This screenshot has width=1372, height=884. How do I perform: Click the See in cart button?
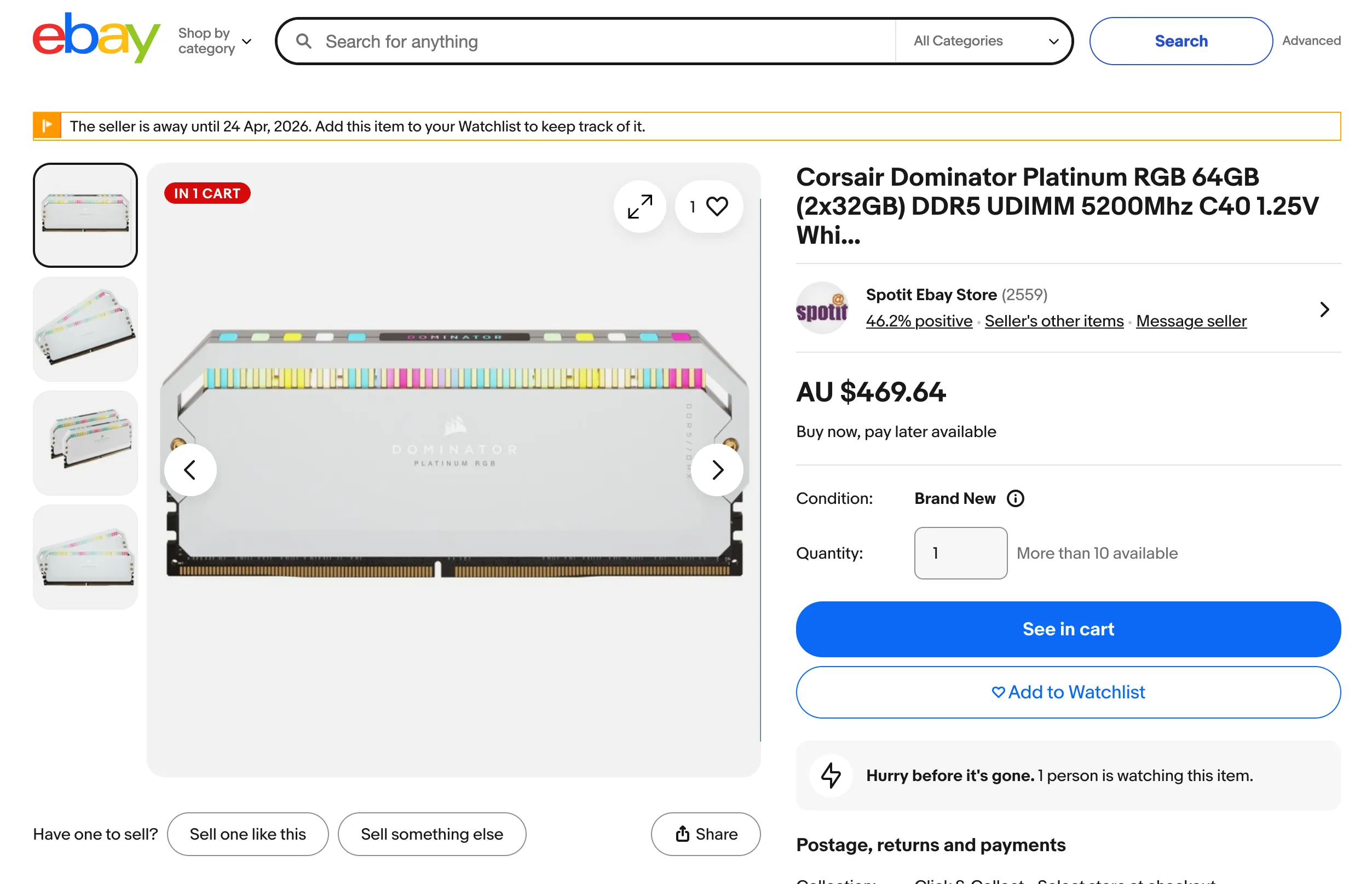(1068, 629)
